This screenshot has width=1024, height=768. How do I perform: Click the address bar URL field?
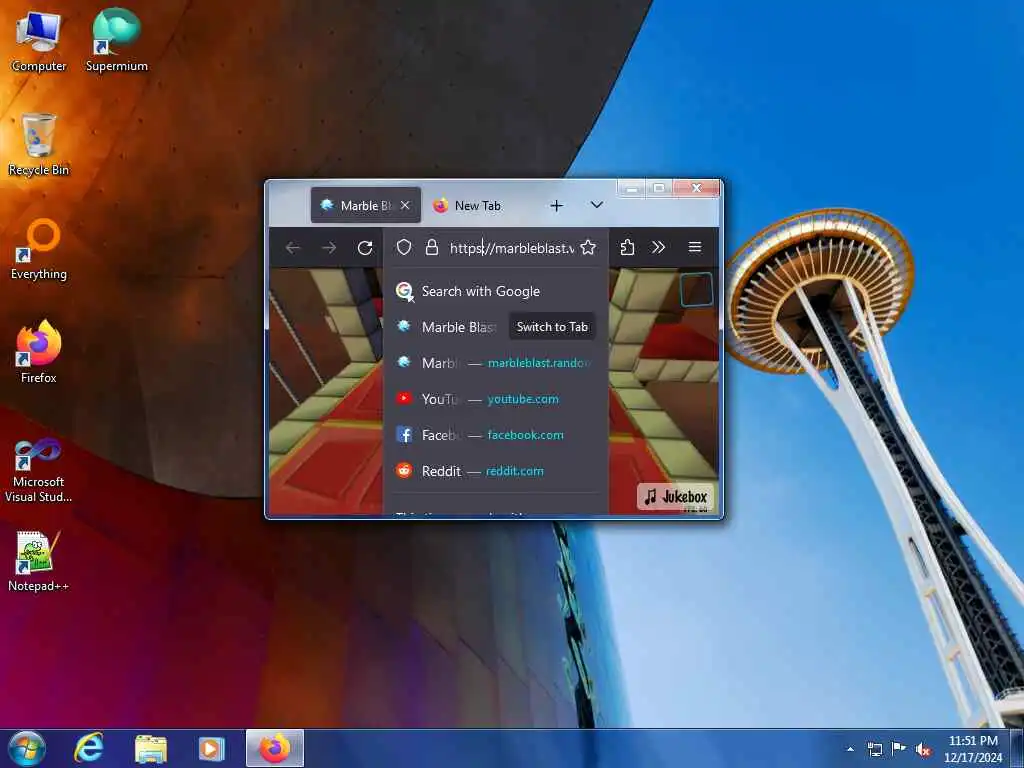[511, 248]
